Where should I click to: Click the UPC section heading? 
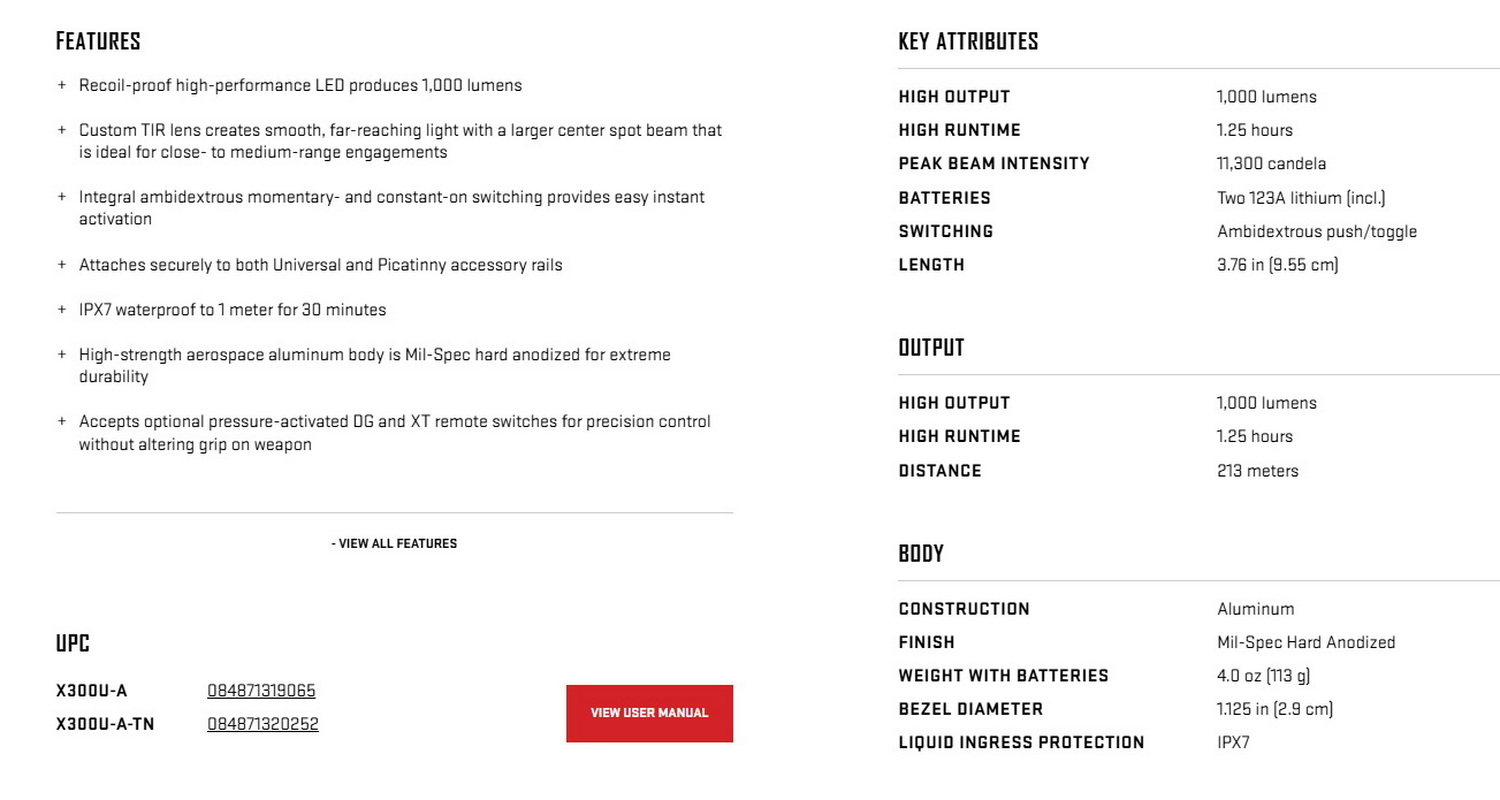(73, 645)
